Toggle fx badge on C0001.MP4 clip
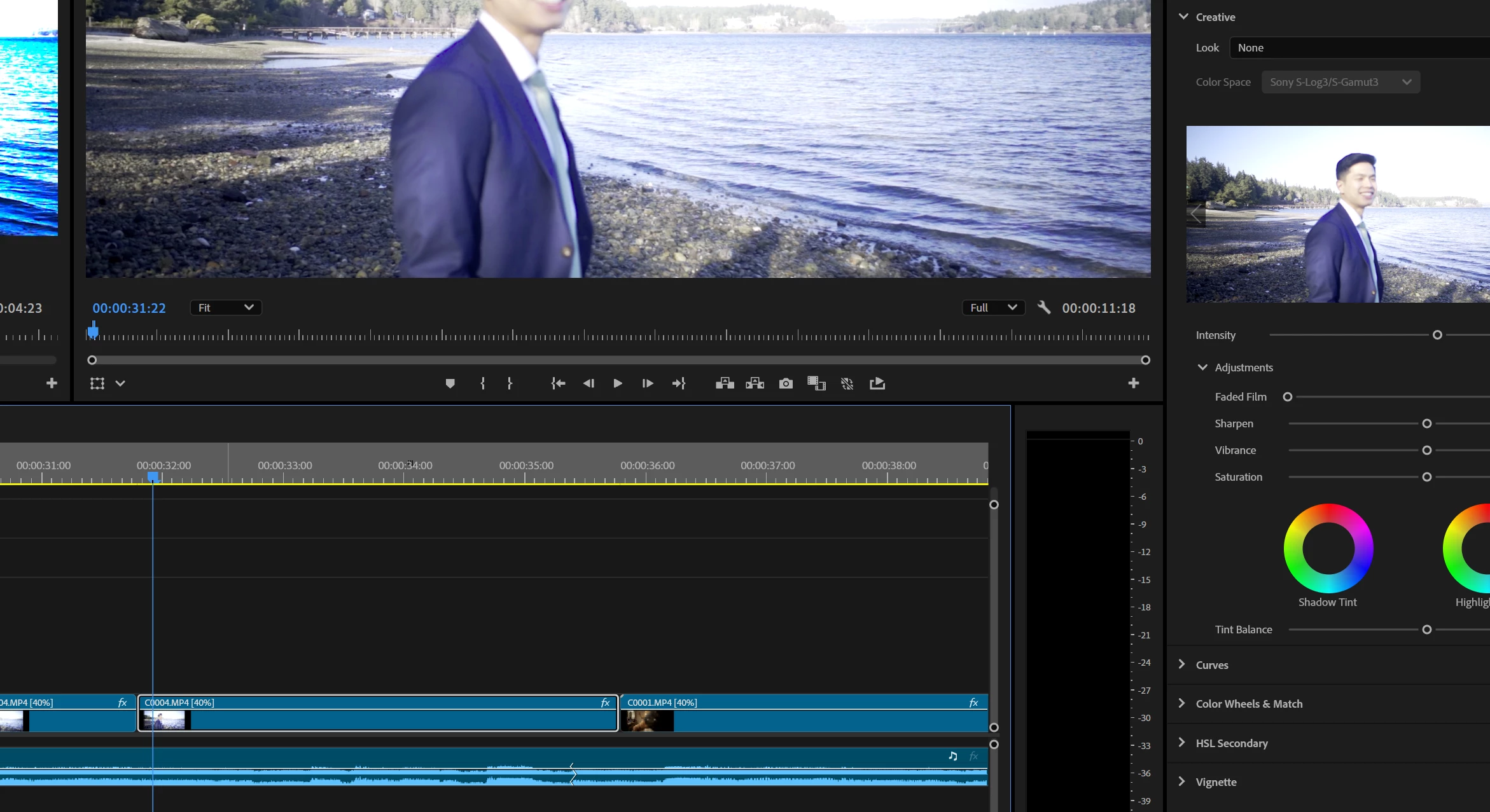Viewport: 1490px width, 812px height. click(x=973, y=703)
